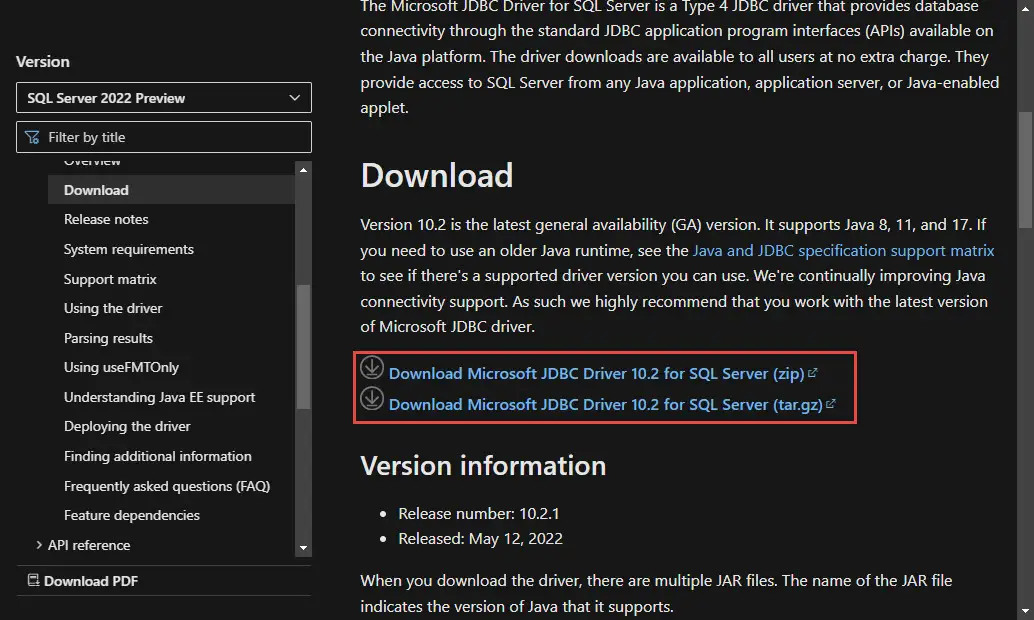Open Deploying the driver in the sidebar
Viewport: 1034px width, 620px height.
[x=127, y=426]
